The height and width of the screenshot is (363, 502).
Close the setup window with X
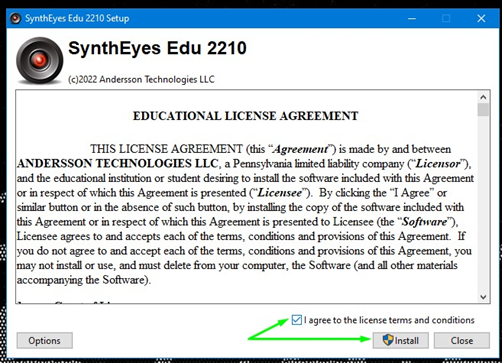[481, 18]
